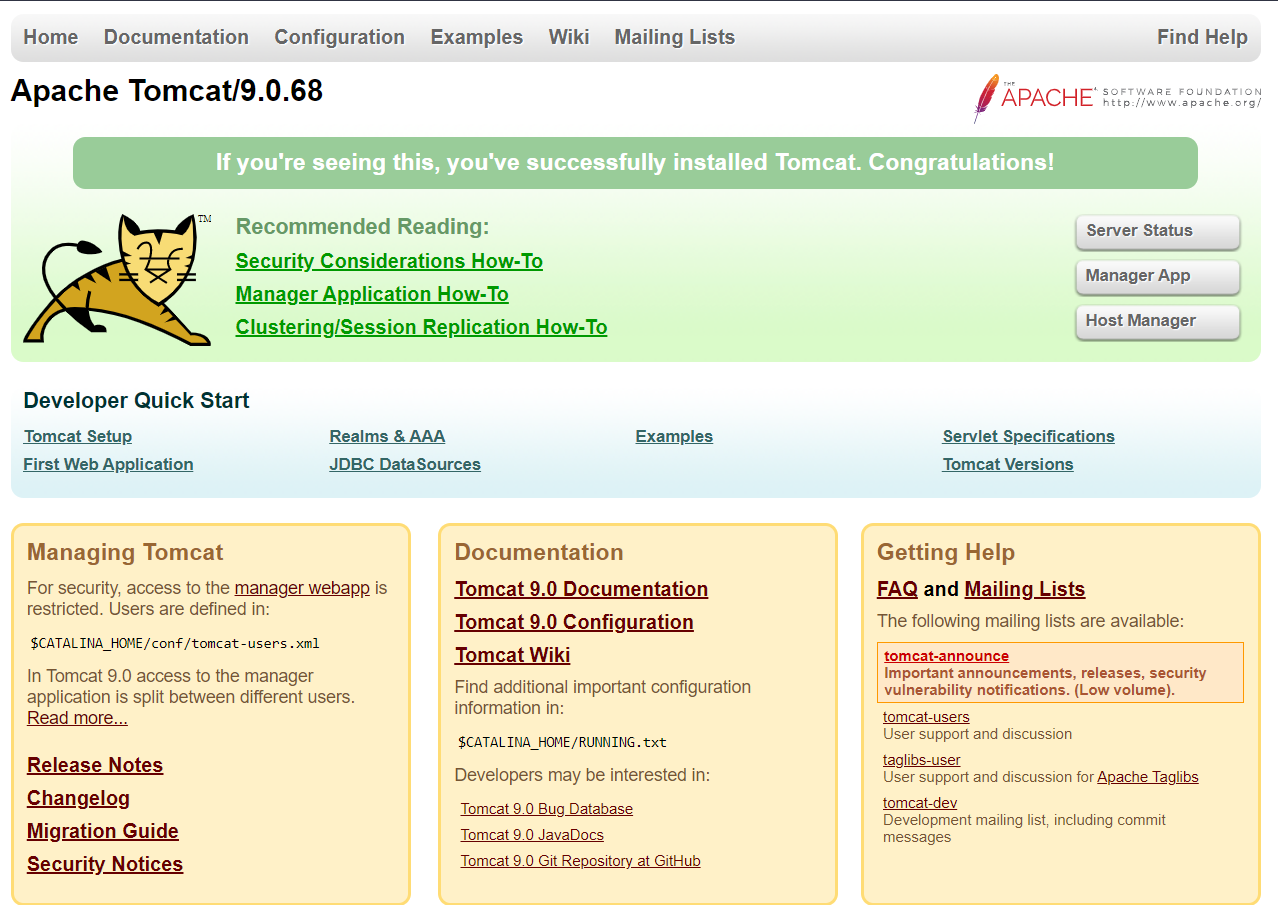Open the Server Status button
Screen dimensions: 1278x905
pyautogui.click(x=1158, y=231)
